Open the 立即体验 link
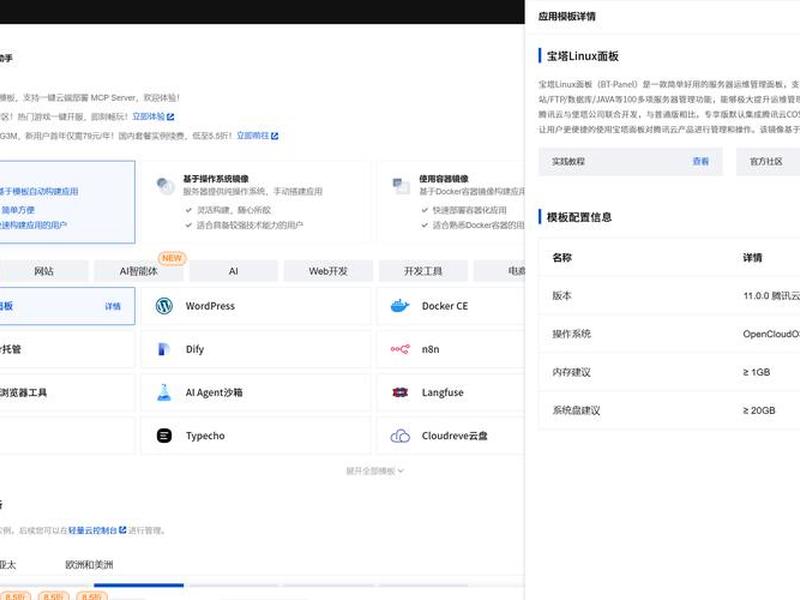 148,117
